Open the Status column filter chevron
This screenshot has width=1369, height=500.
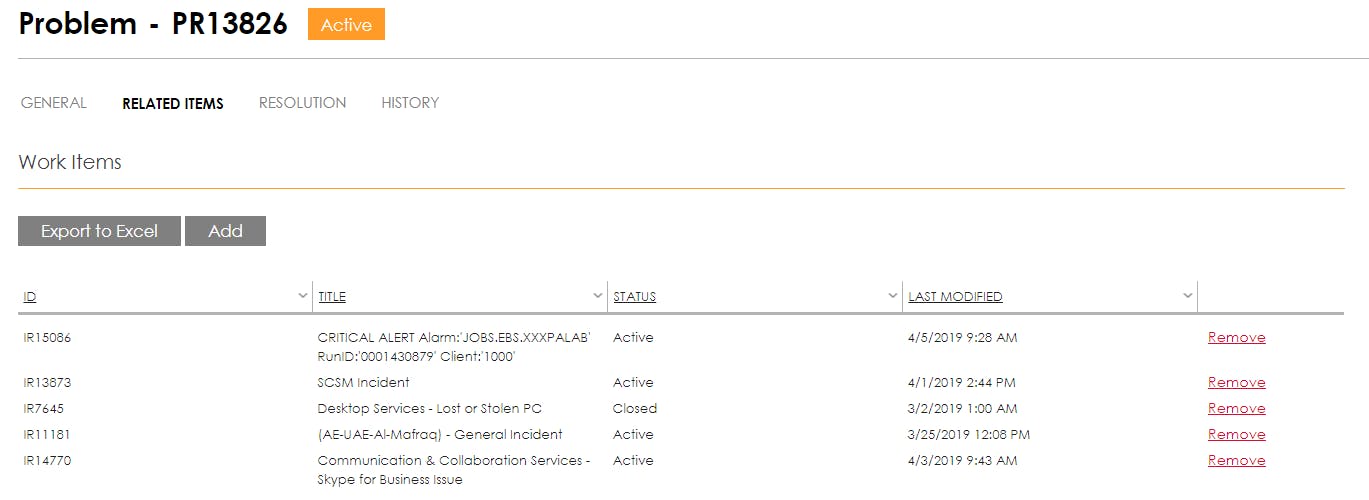(893, 295)
